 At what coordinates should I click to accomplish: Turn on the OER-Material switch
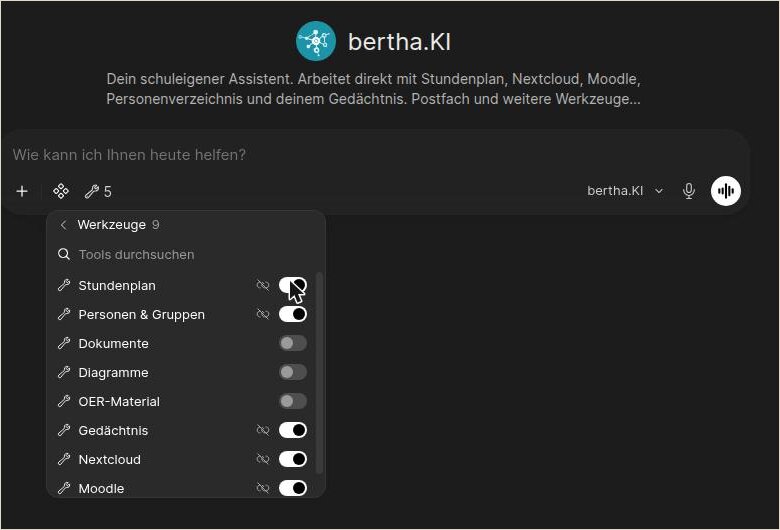pyautogui.click(x=292, y=401)
